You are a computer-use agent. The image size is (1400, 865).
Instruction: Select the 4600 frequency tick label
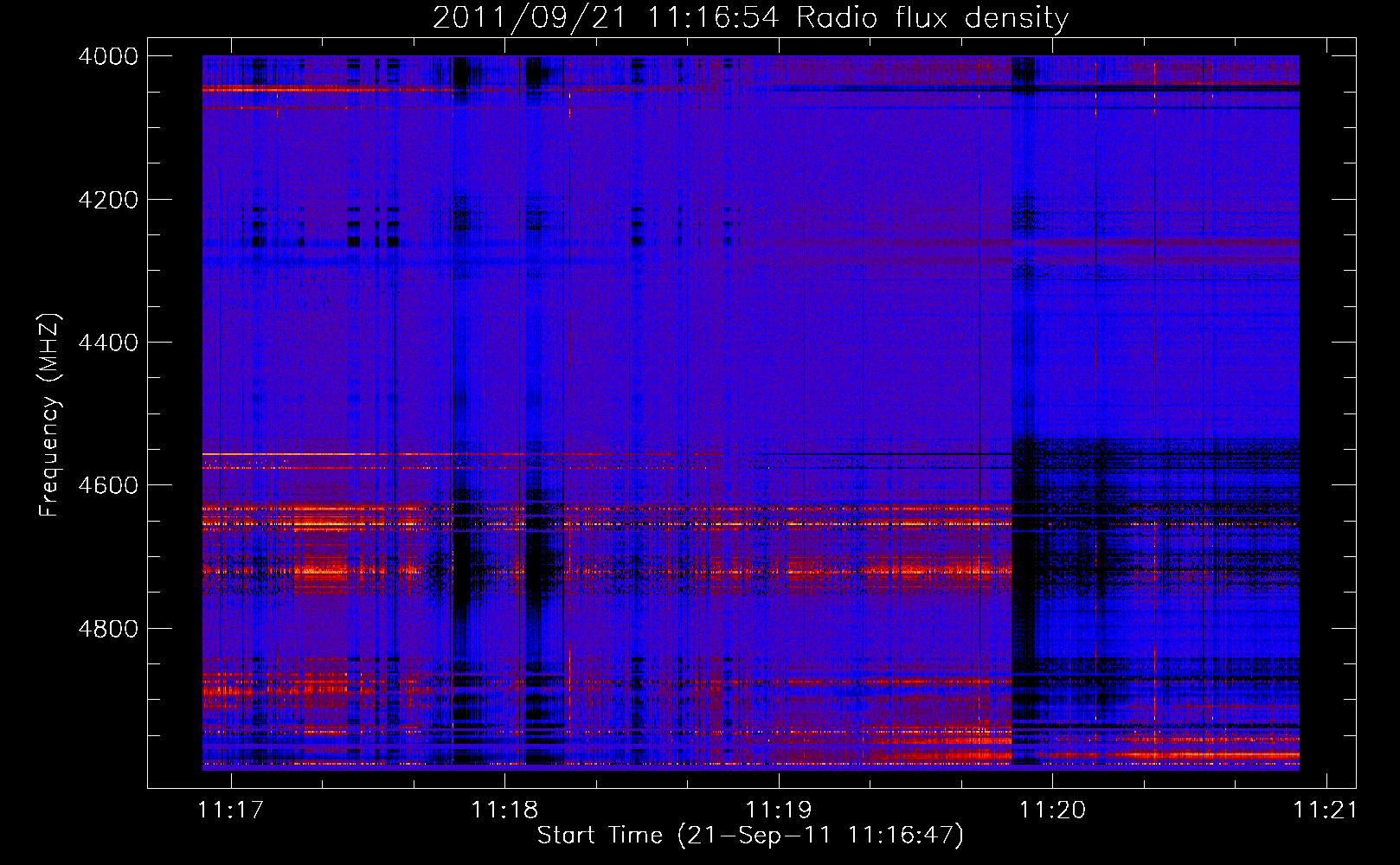[108, 485]
